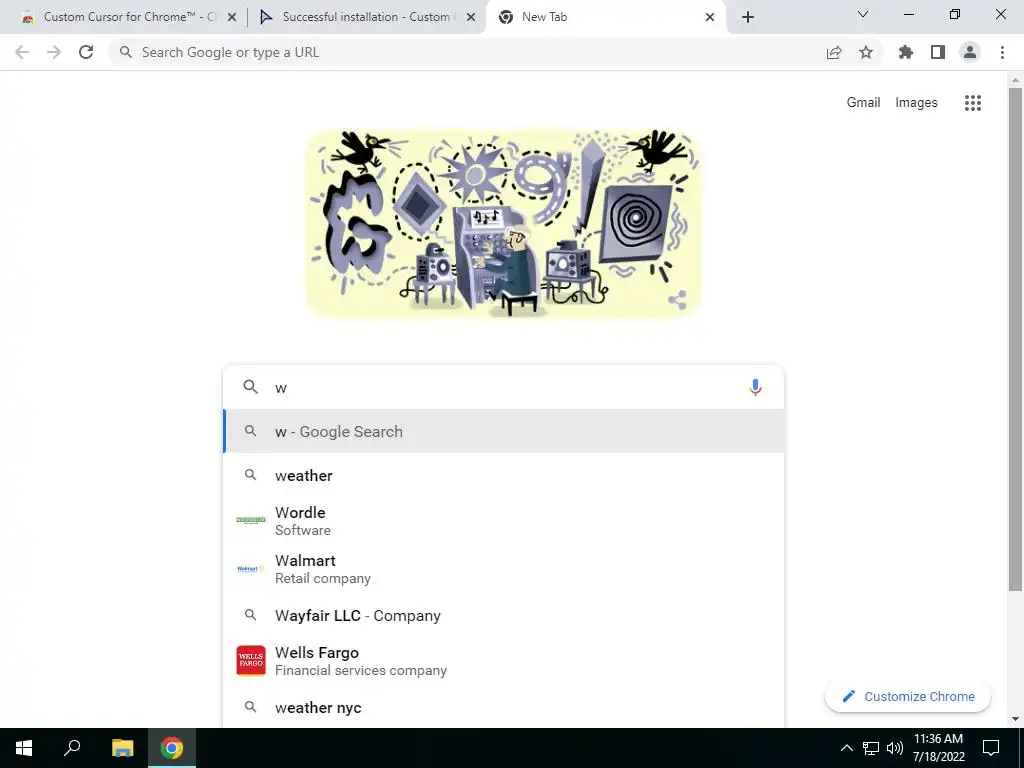
Task: Share the Google Doodle using its share icon
Action: pos(677,300)
